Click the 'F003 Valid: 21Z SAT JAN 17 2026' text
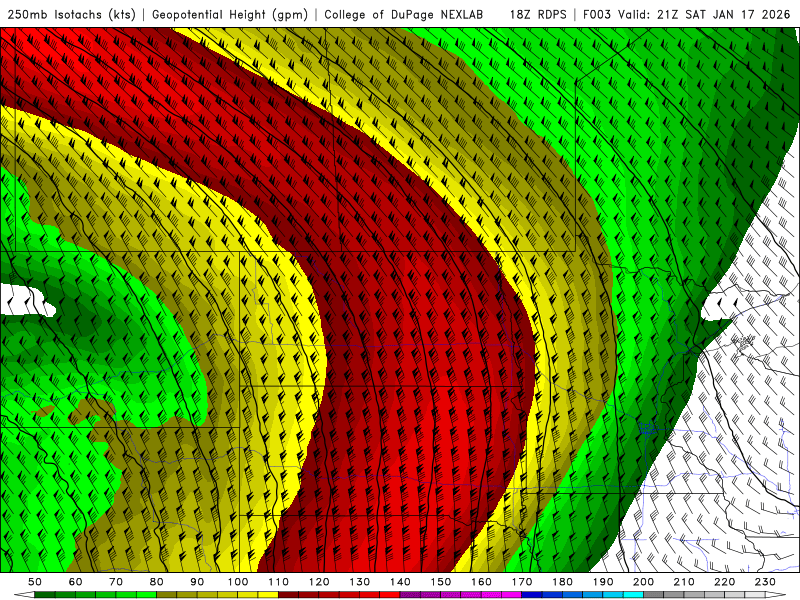 686,14
